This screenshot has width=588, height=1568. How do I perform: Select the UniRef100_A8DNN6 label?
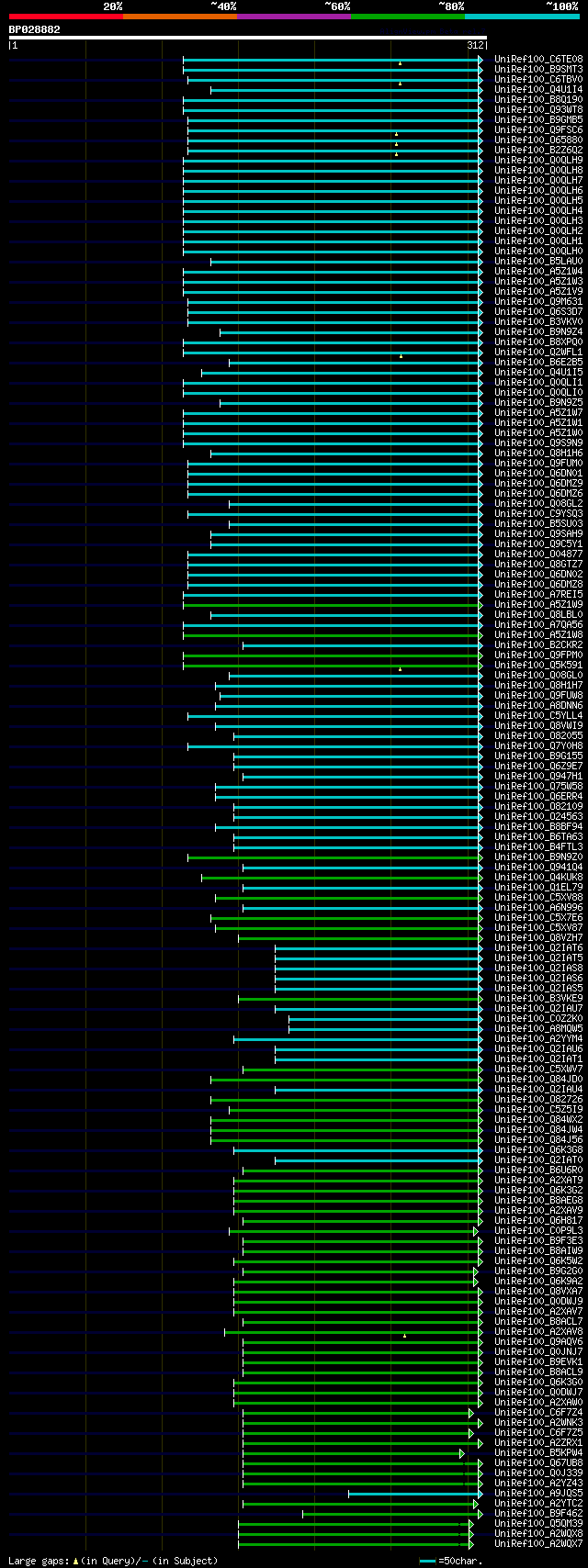(x=538, y=705)
